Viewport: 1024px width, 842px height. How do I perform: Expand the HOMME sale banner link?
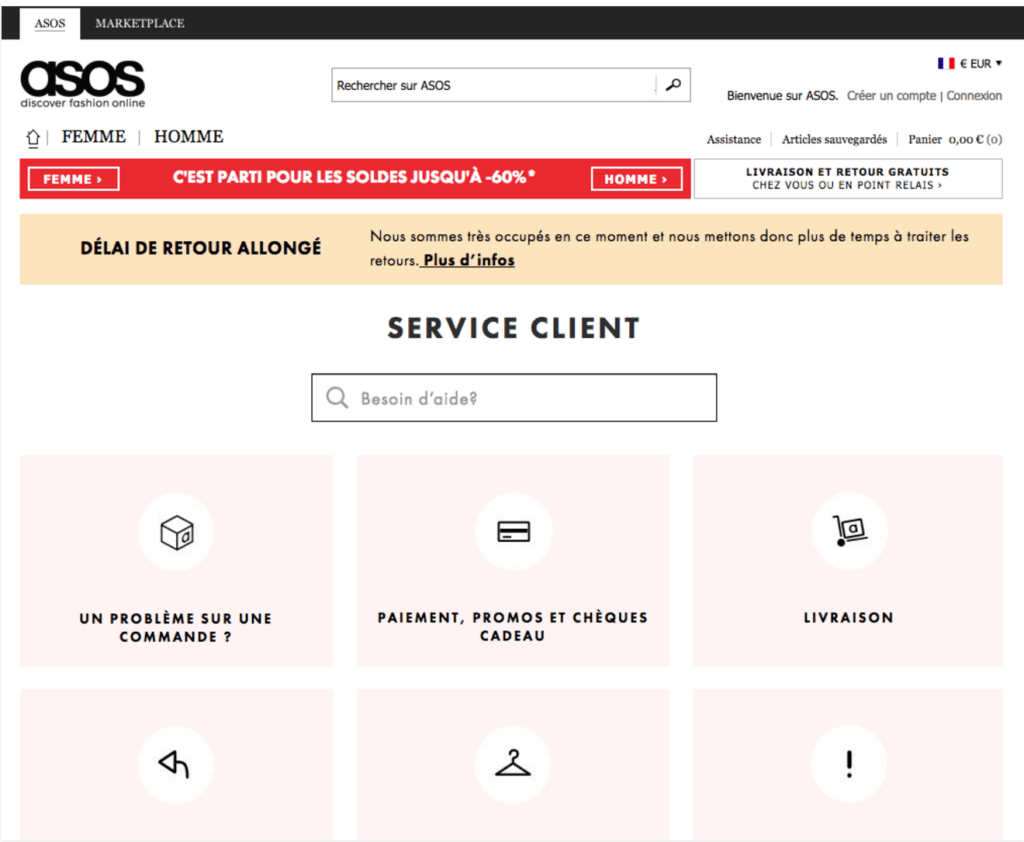[637, 178]
